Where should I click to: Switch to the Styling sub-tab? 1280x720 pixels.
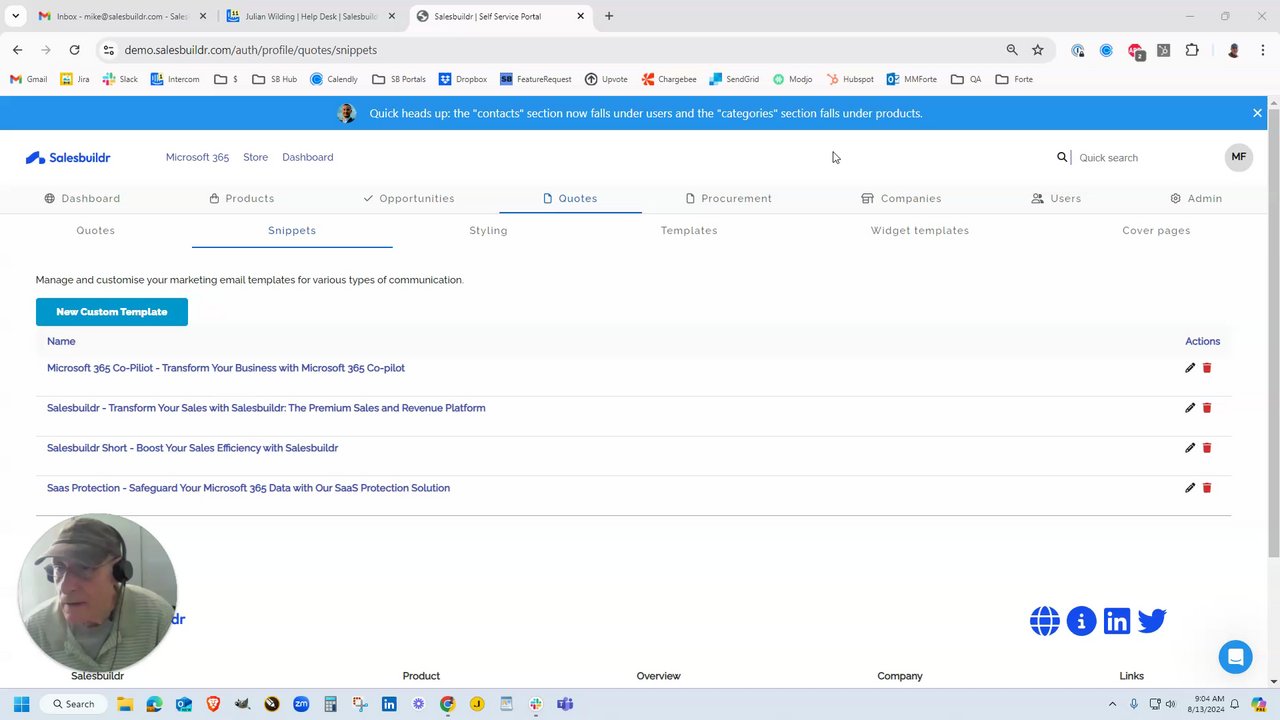tap(488, 231)
